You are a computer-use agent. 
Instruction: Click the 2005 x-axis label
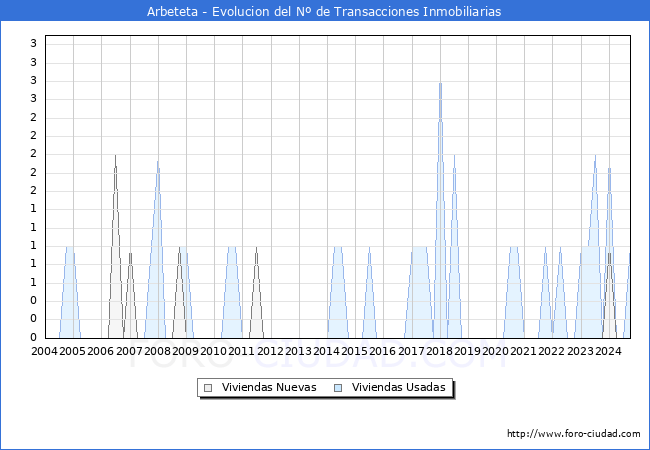tap(72, 351)
